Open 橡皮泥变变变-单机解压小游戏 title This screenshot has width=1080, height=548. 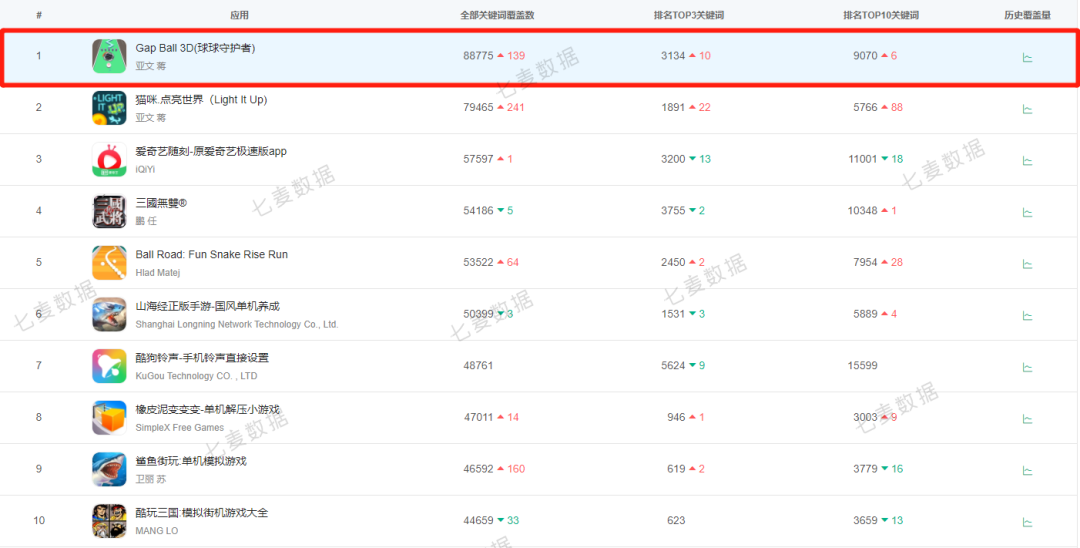pos(207,410)
